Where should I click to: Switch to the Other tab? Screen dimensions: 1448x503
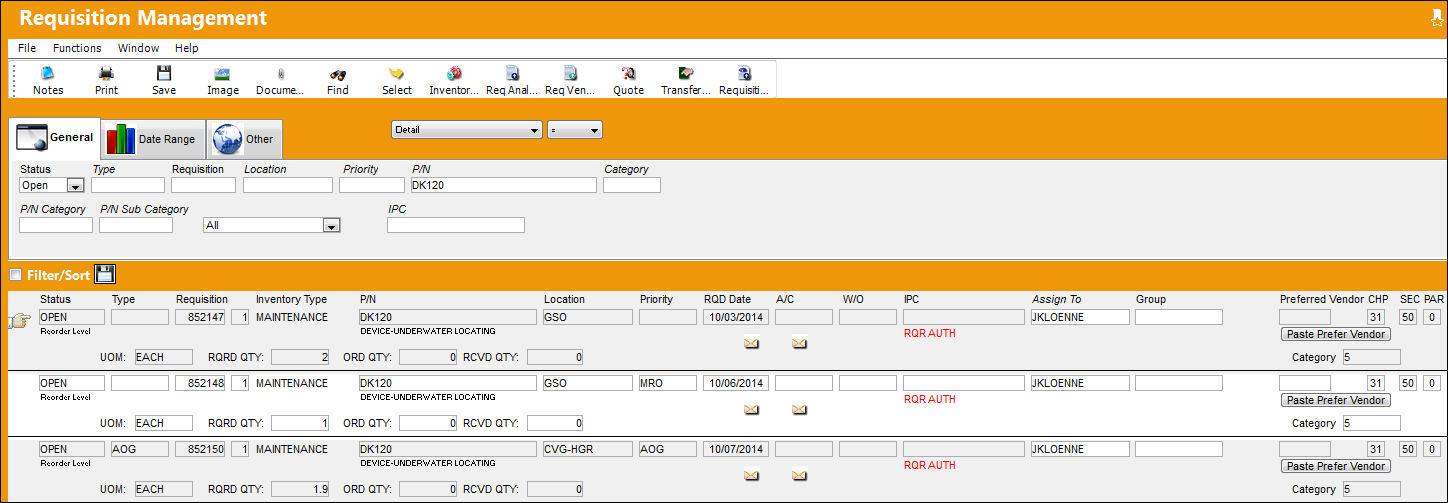(244, 139)
